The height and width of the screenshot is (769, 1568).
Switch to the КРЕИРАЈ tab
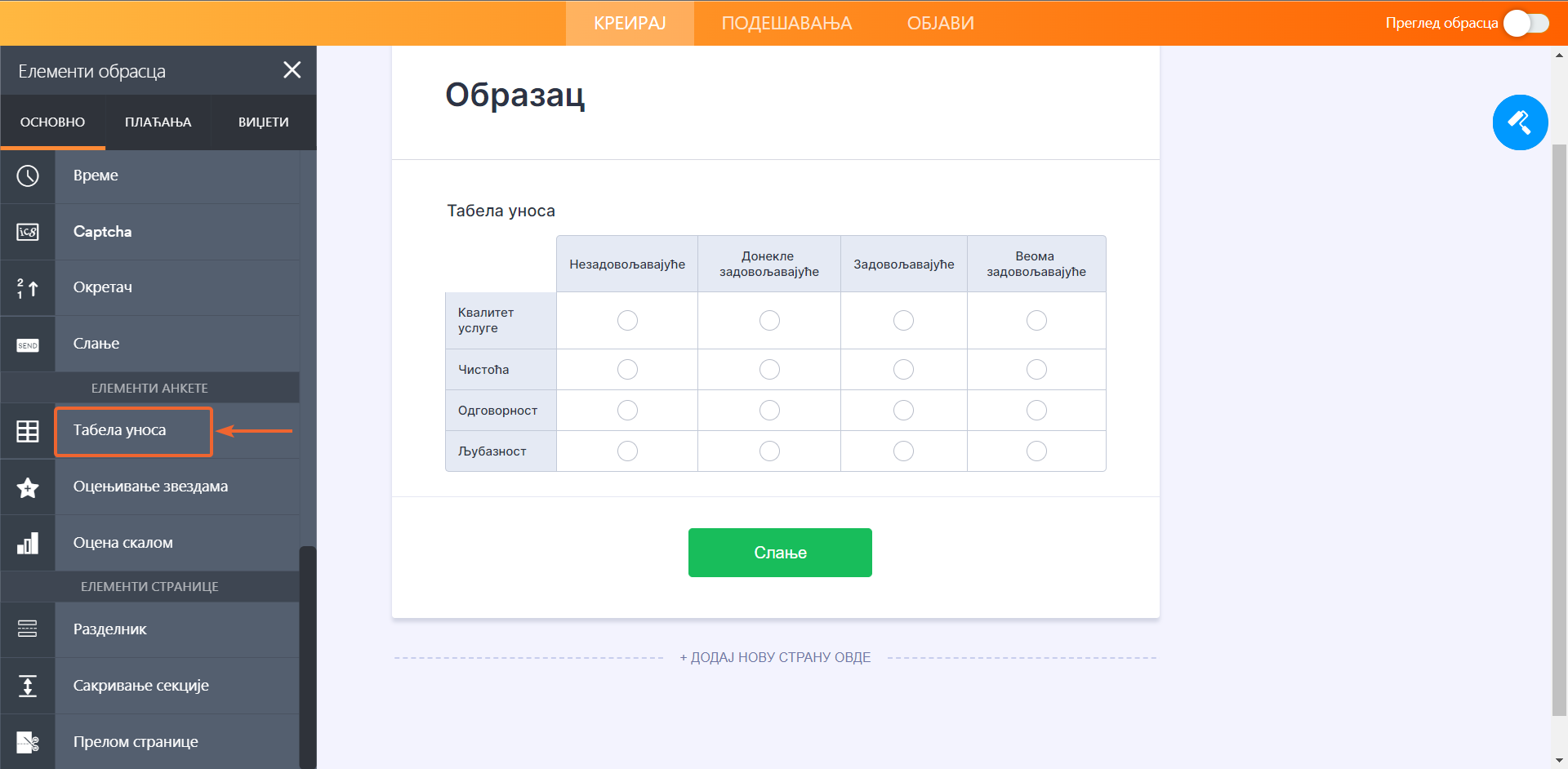(x=630, y=23)
